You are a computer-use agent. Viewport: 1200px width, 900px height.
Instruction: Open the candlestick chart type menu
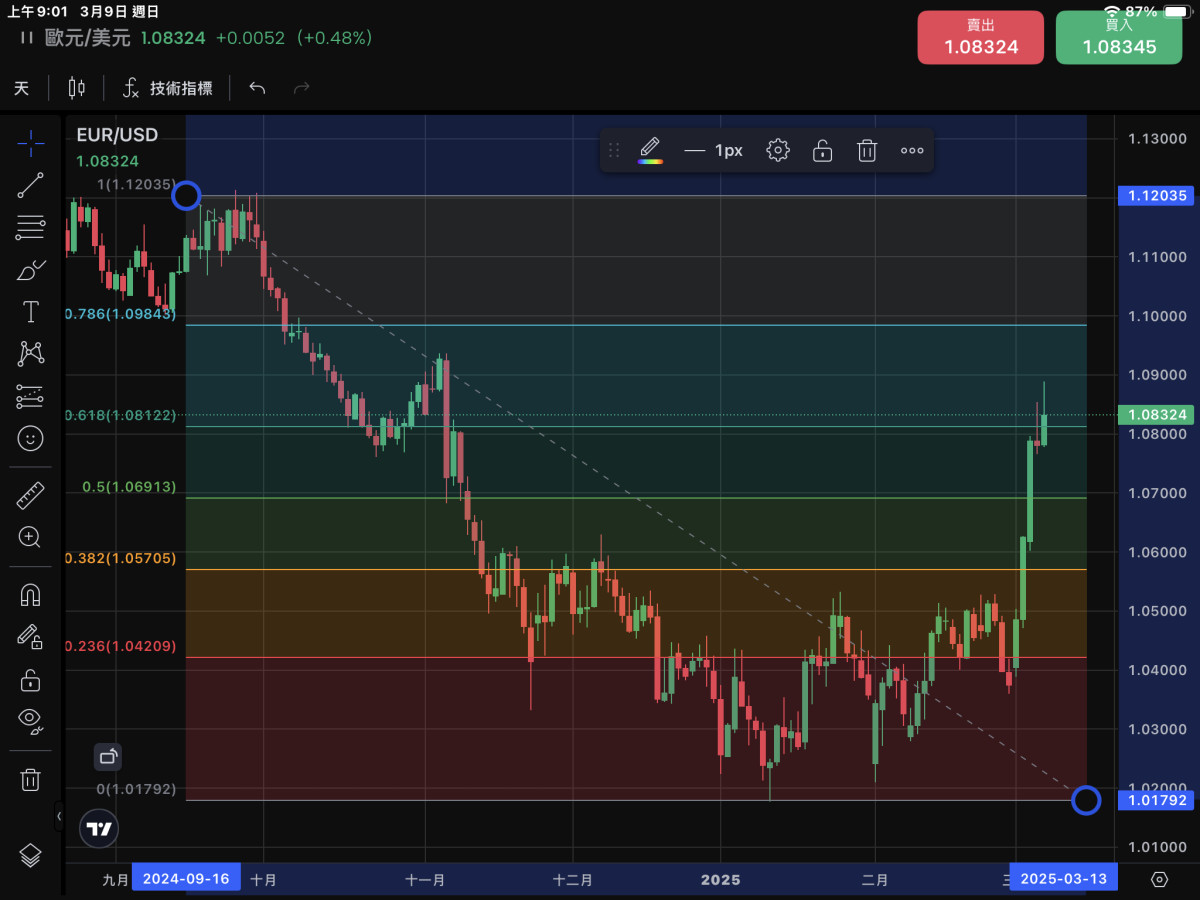pos(76,88)
